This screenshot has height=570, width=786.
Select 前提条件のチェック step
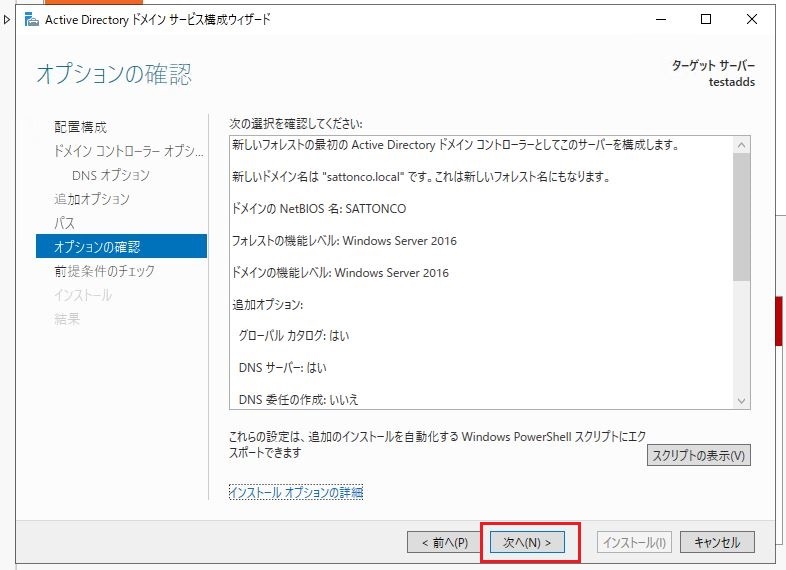point(104,271)
